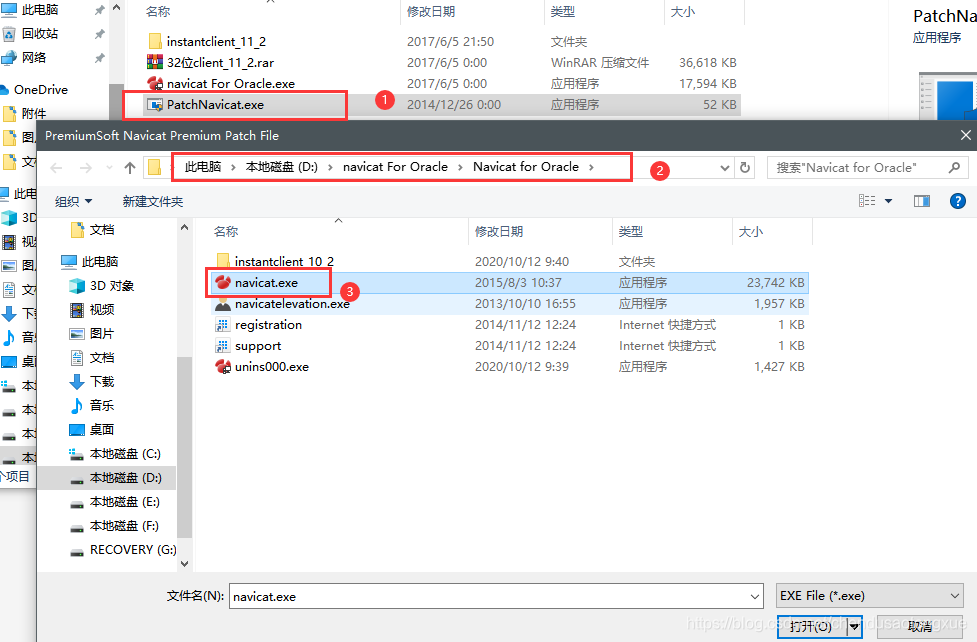The image size is (977, 642).
Task: Select 下载 in dialog navigation tree
Action: point(102,381)
